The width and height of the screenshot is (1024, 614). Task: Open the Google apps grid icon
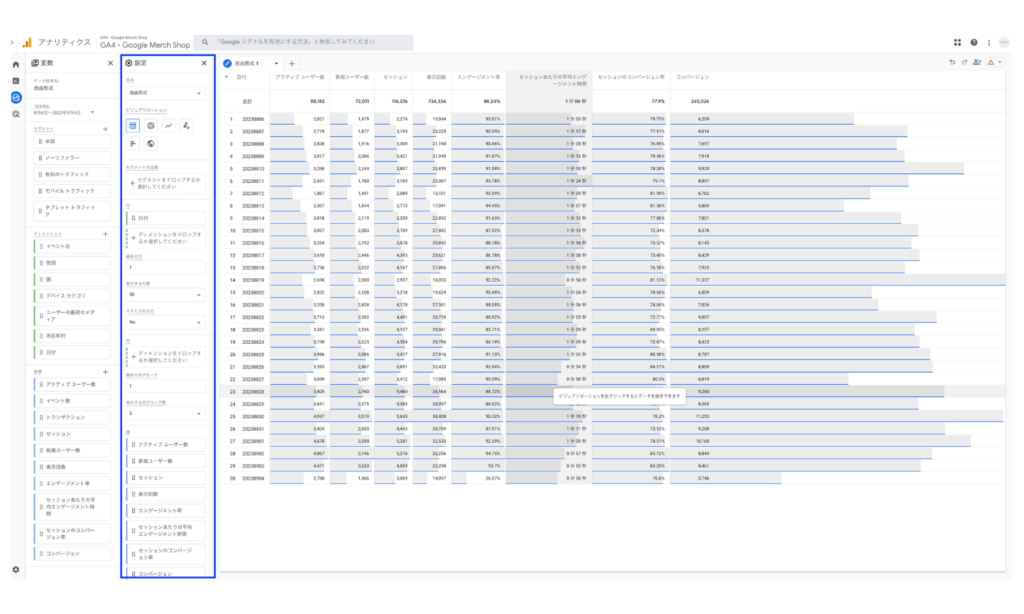pos(957,42)
